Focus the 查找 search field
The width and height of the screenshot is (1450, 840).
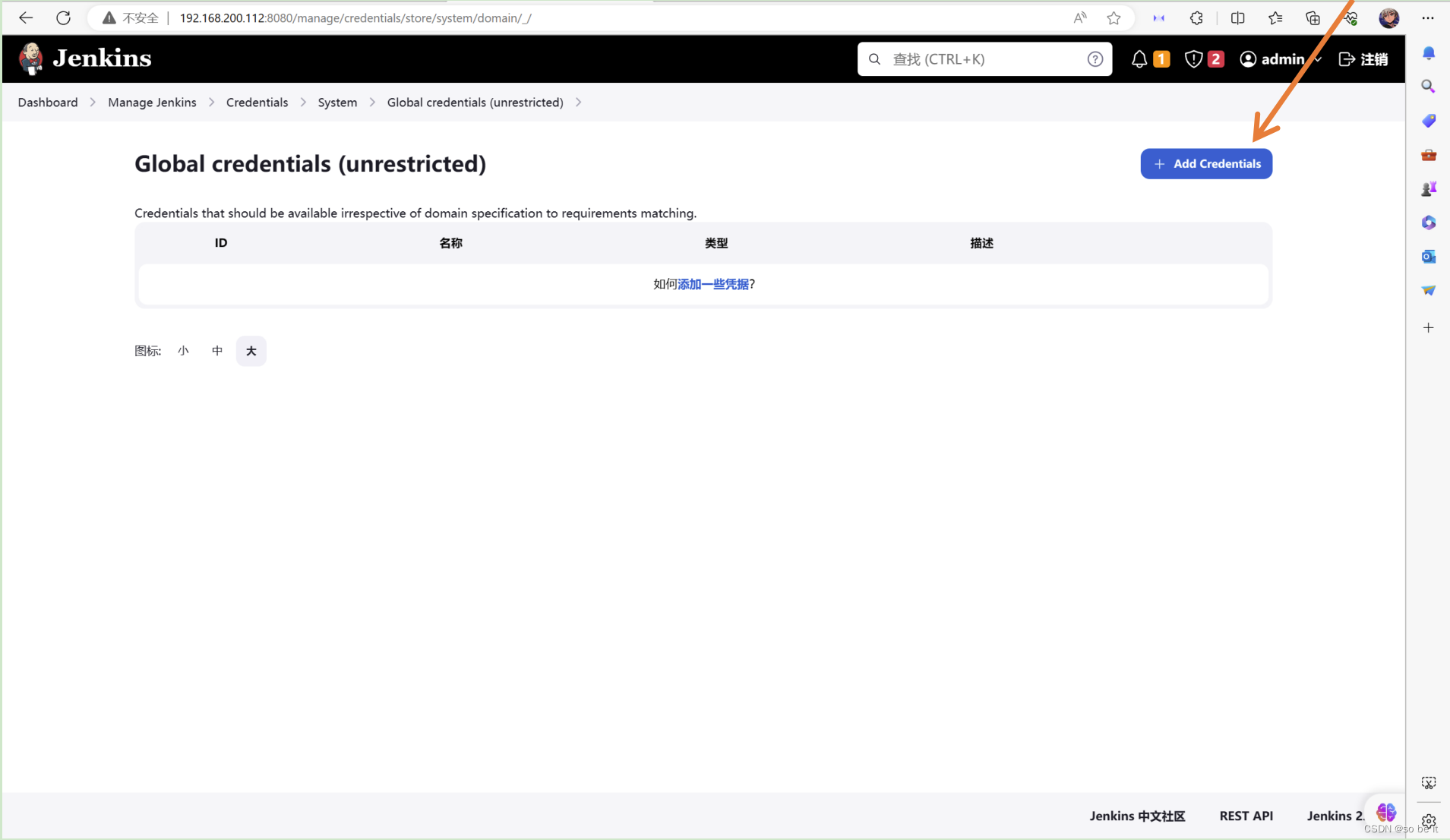pos(984,59)
